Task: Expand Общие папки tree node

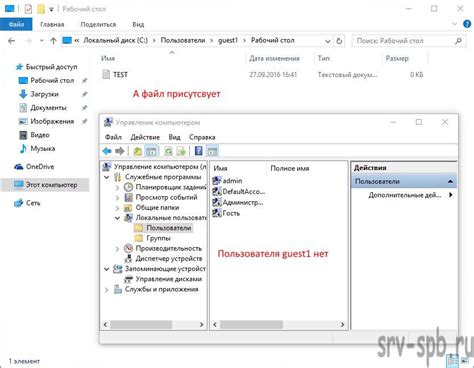Action: click(117, 208)
